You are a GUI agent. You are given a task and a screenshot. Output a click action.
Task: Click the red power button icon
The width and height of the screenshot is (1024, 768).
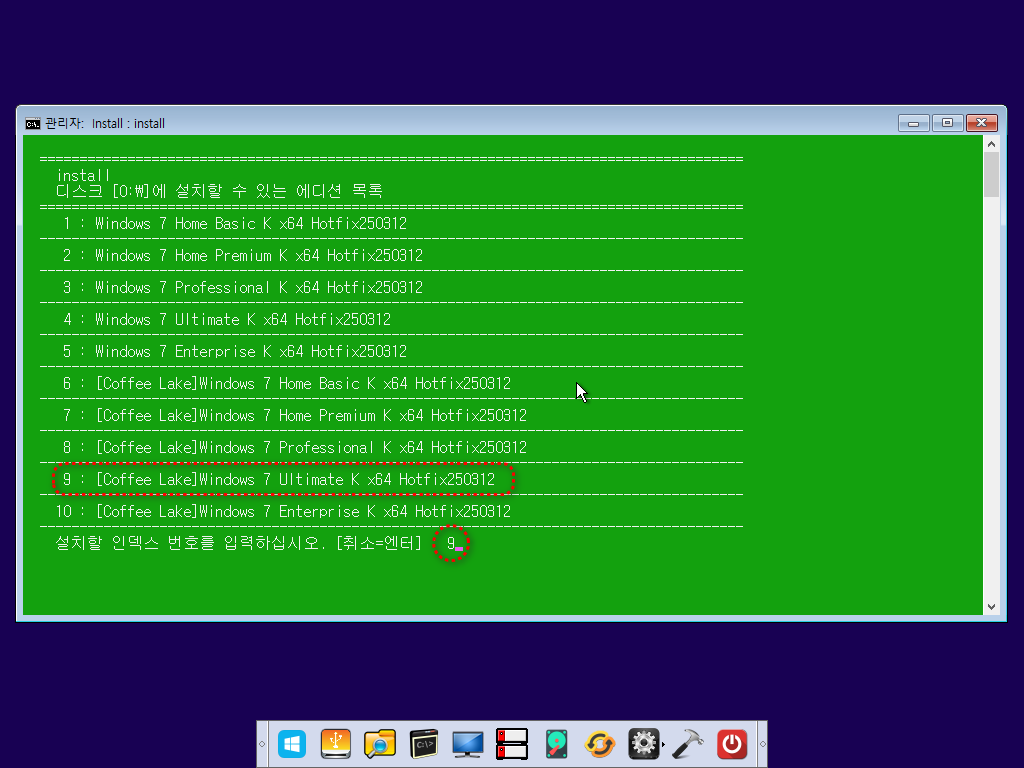point(731,744)
